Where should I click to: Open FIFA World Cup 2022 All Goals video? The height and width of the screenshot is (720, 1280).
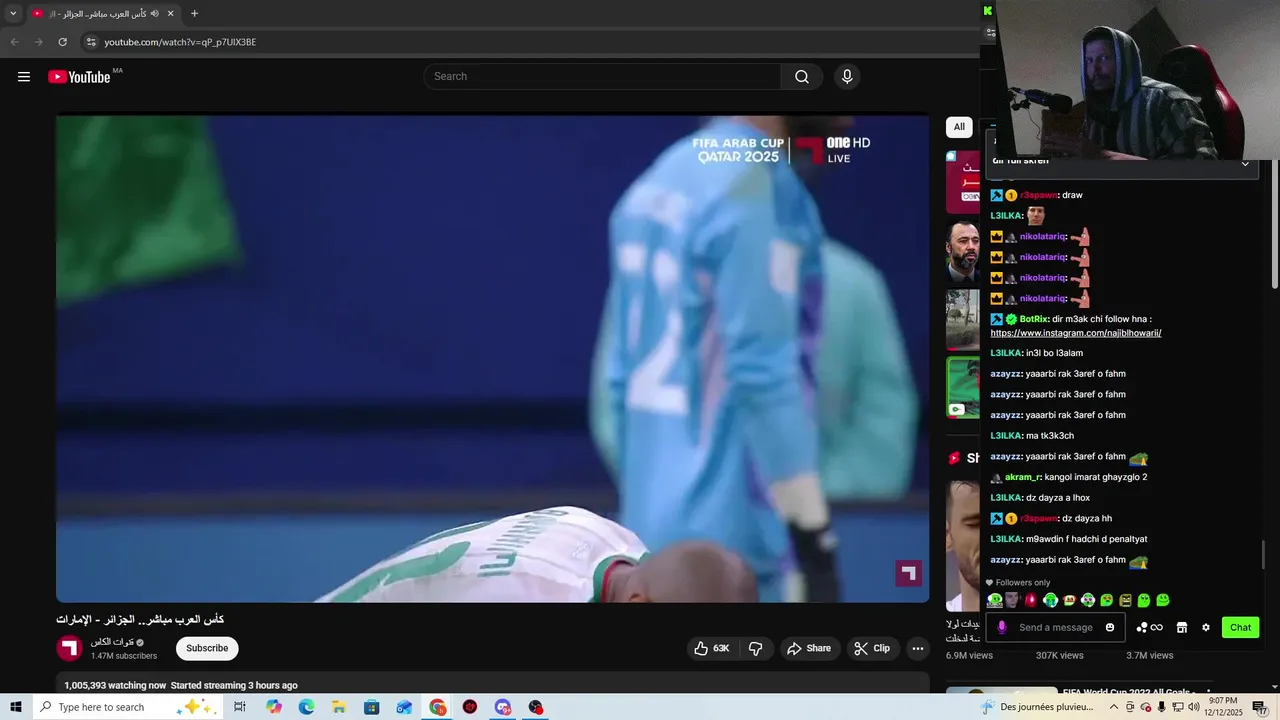pos(1130,692)
